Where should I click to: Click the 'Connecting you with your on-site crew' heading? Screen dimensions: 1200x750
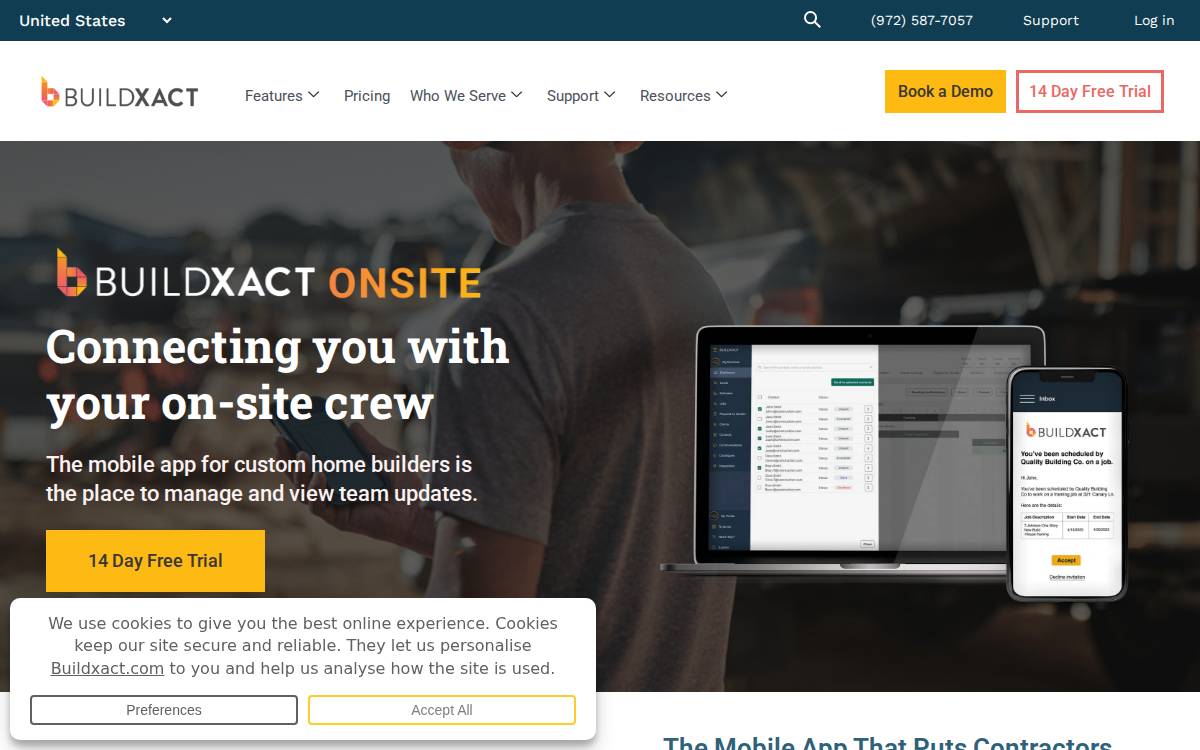pyautogui.click(x=278, y=375)
